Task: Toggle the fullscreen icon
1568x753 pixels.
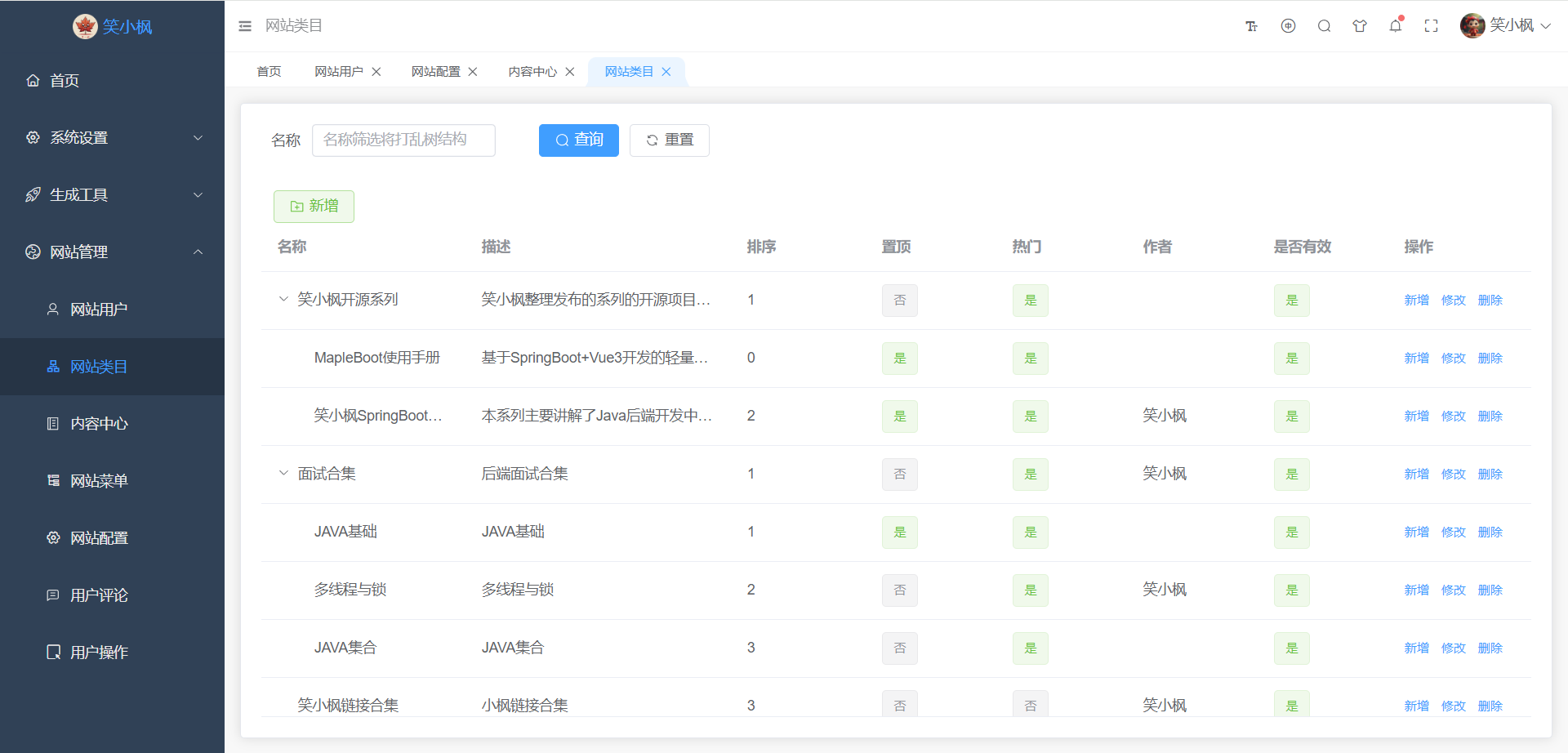Action: tap(1431, 26)
